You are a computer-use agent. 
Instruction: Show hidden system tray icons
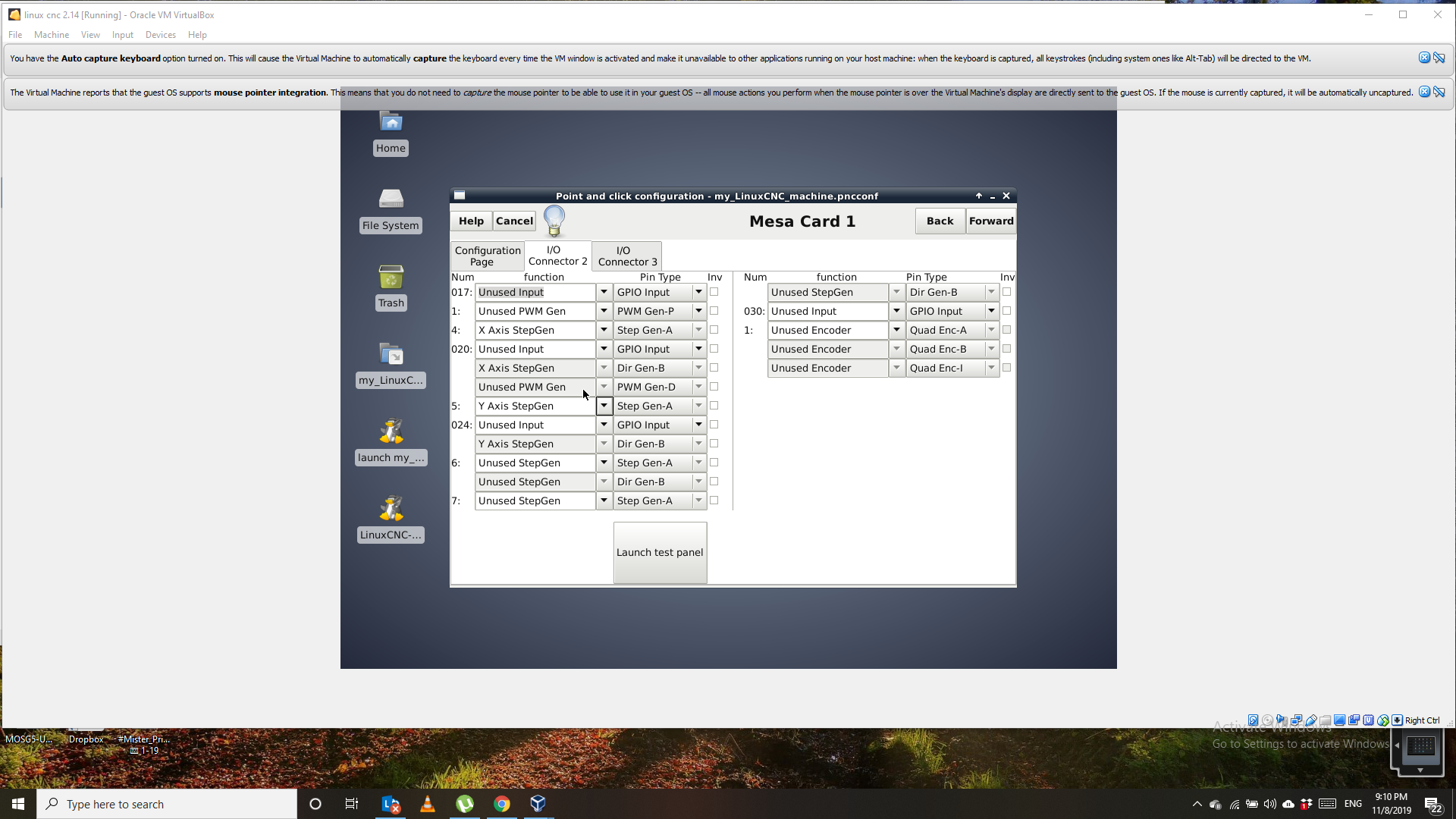point(1197,804)
